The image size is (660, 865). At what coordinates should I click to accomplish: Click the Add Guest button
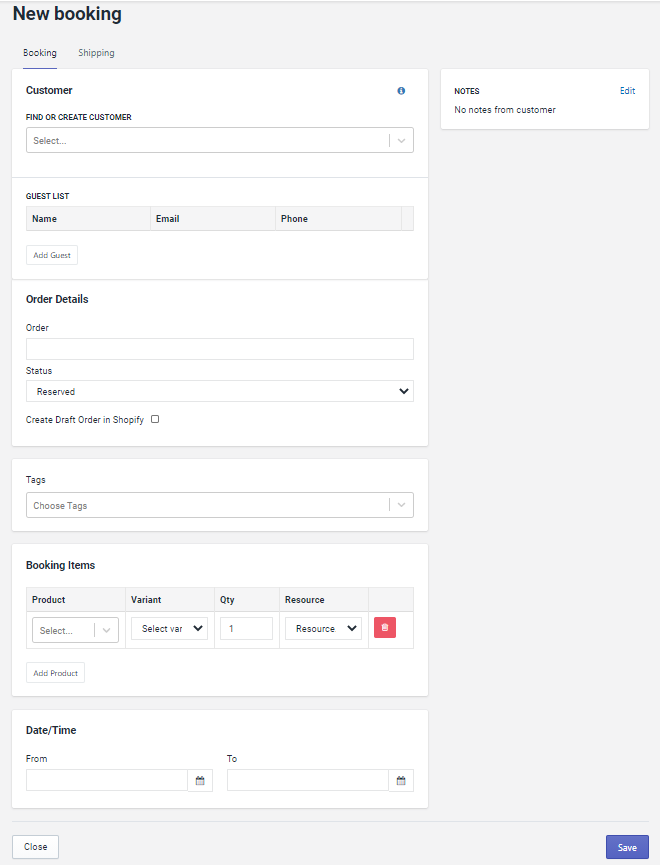[52, 255]
